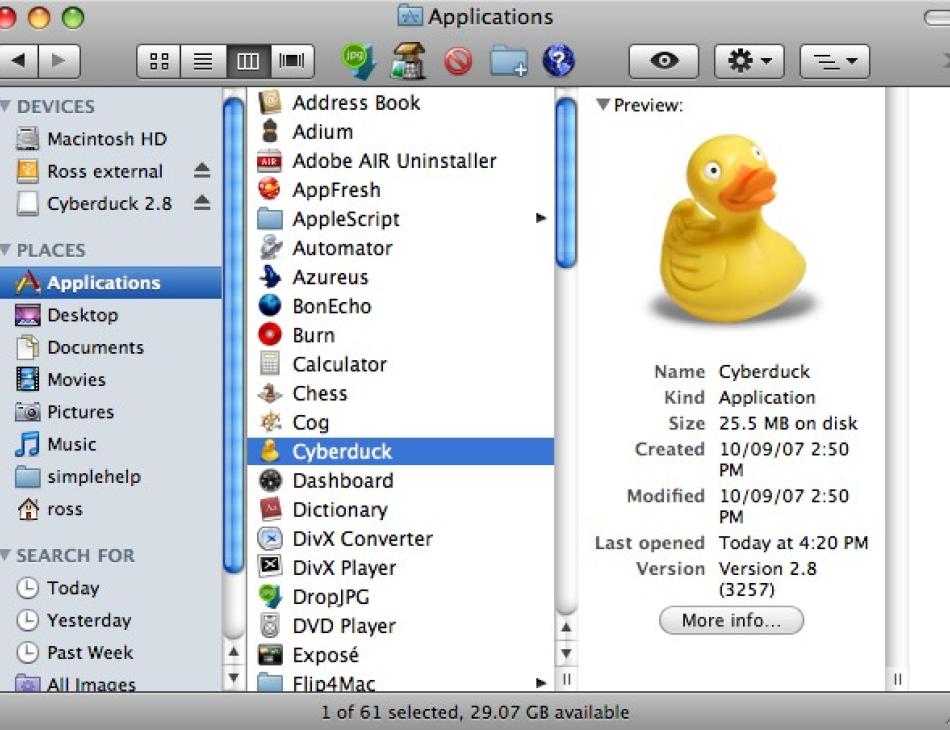Click the new folder toolbar icon
The width and height of the screenshot is (950, 730).
[508, 61]
